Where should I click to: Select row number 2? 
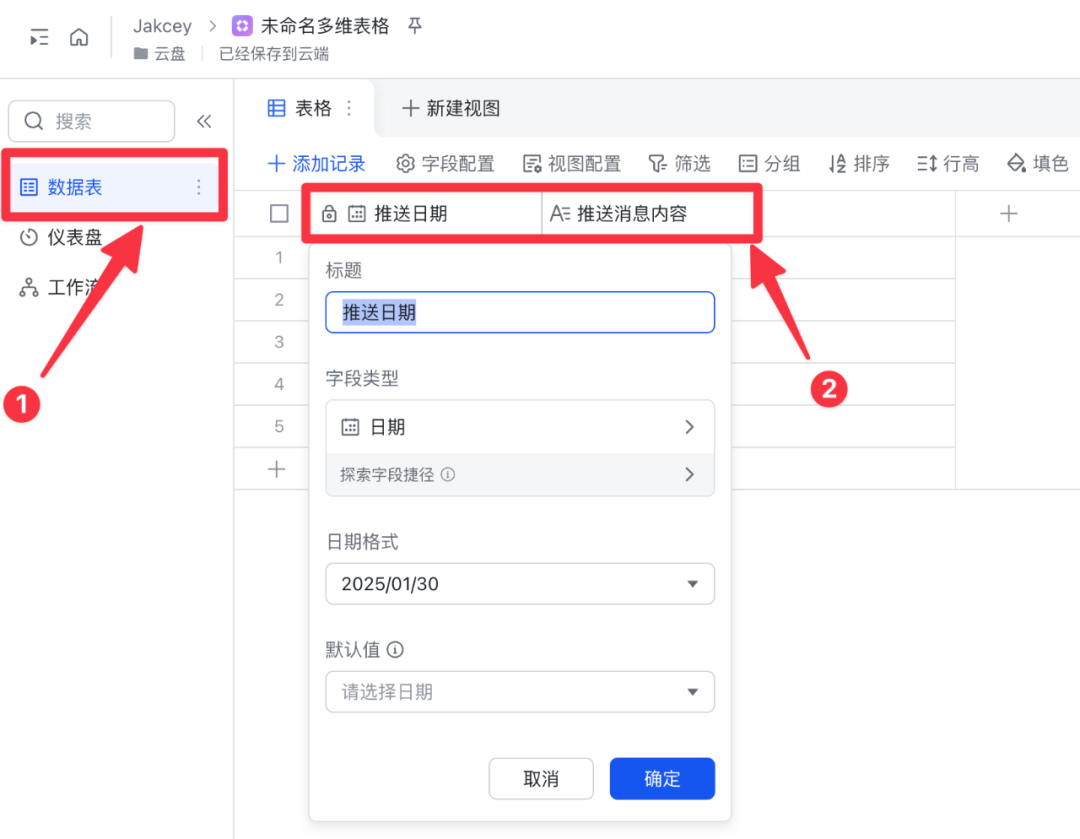coord(279,300)
